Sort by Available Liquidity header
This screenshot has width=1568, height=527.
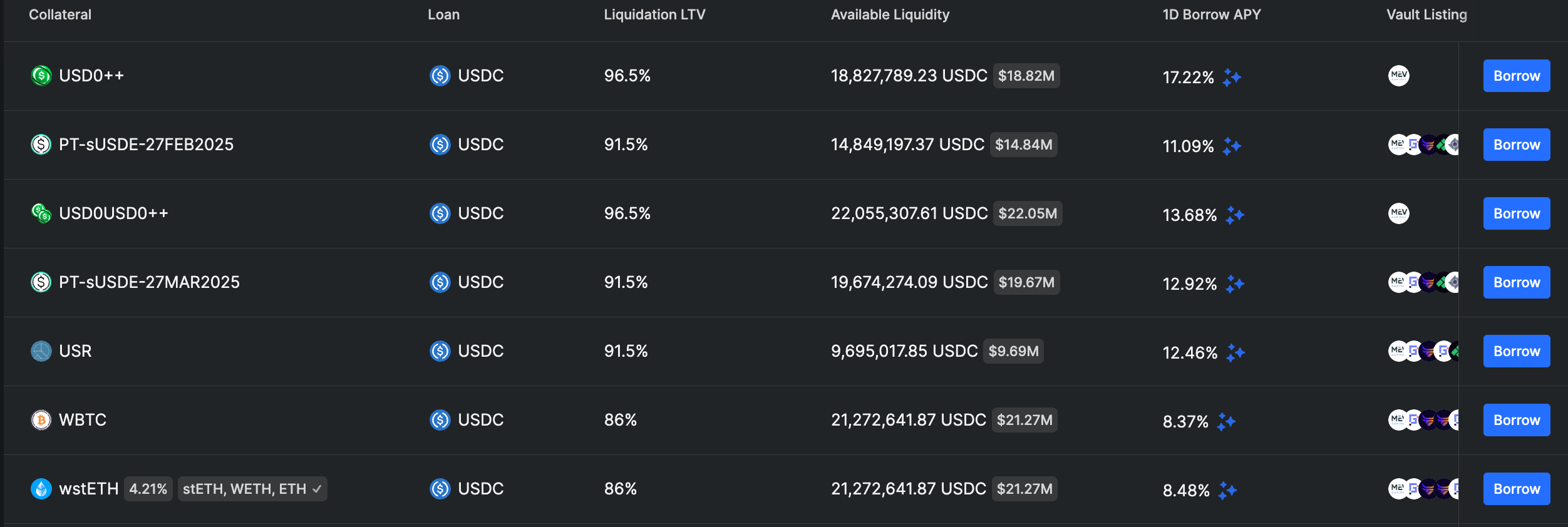click(890, 14)
